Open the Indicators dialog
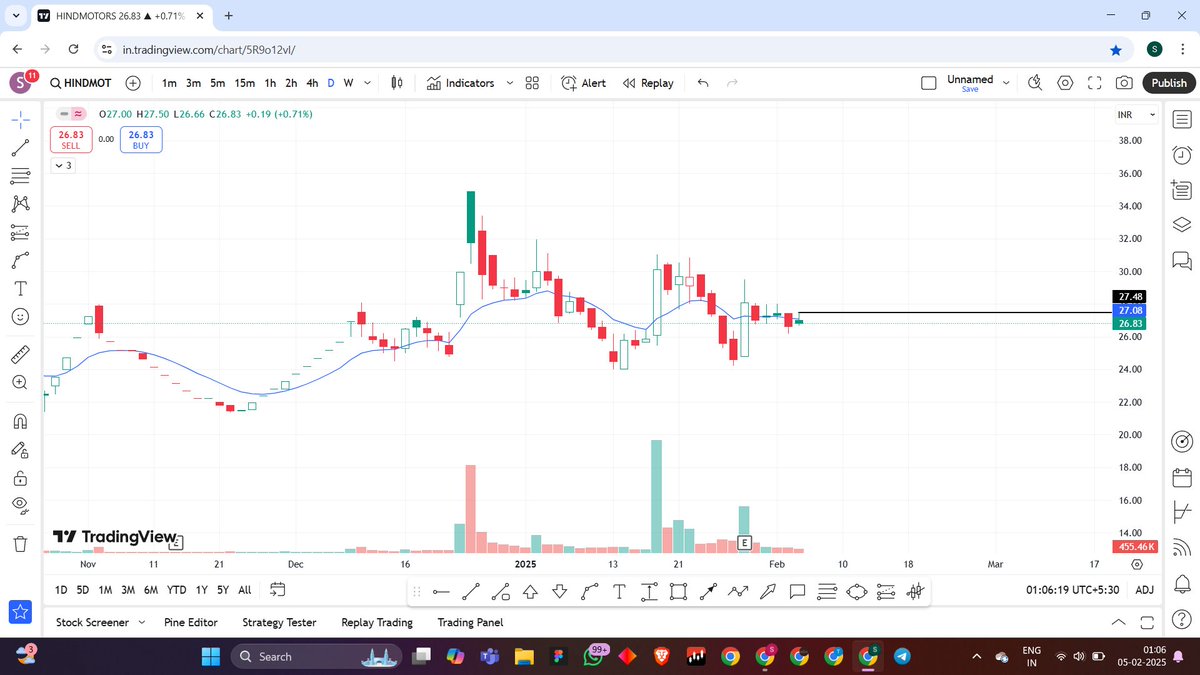 tap(461, 83)
